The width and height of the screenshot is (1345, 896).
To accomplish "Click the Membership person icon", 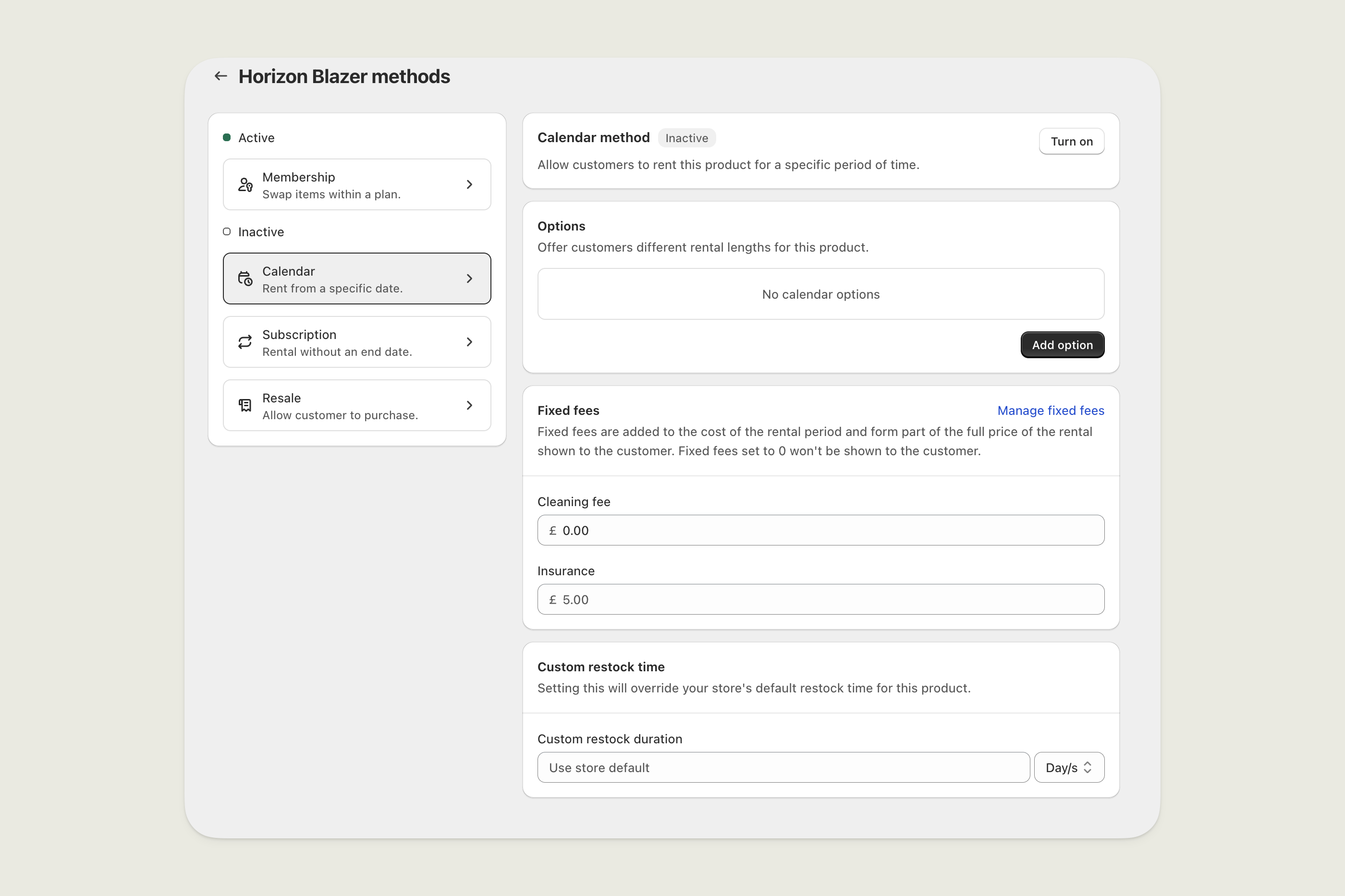I will (245, 184).
